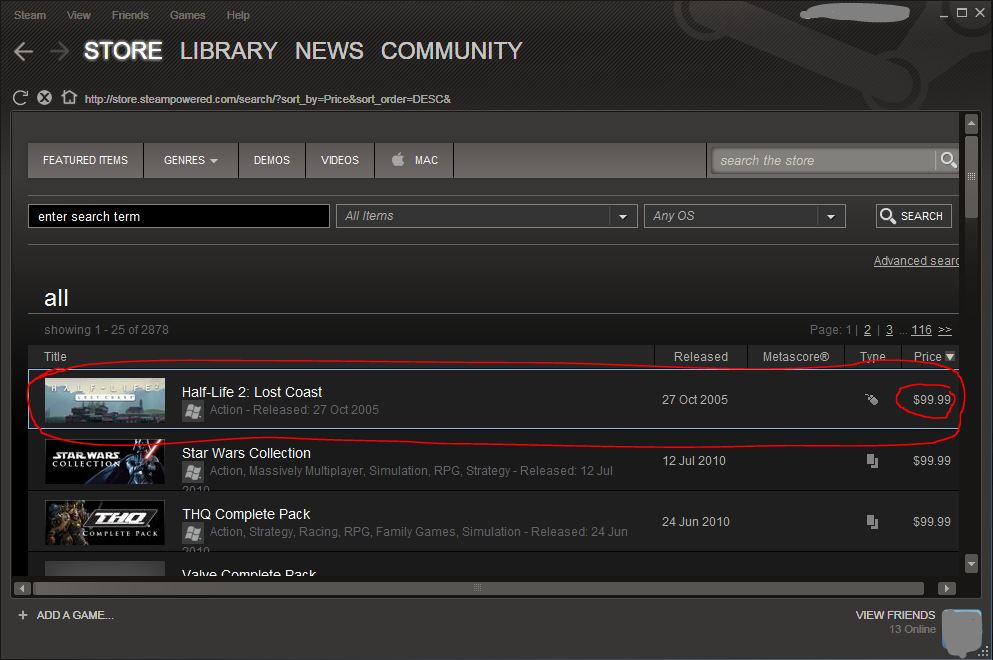Open the GENRES dropdown
The height and width of the screenshot is (660, 993).
tap(190, 159)
